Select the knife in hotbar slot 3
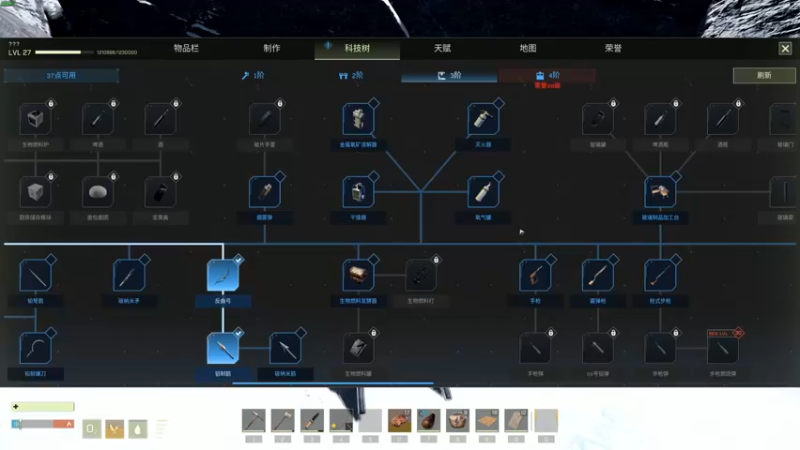This screenshot has width=800, height=450. pyautogui.click(x=312, y=420)
